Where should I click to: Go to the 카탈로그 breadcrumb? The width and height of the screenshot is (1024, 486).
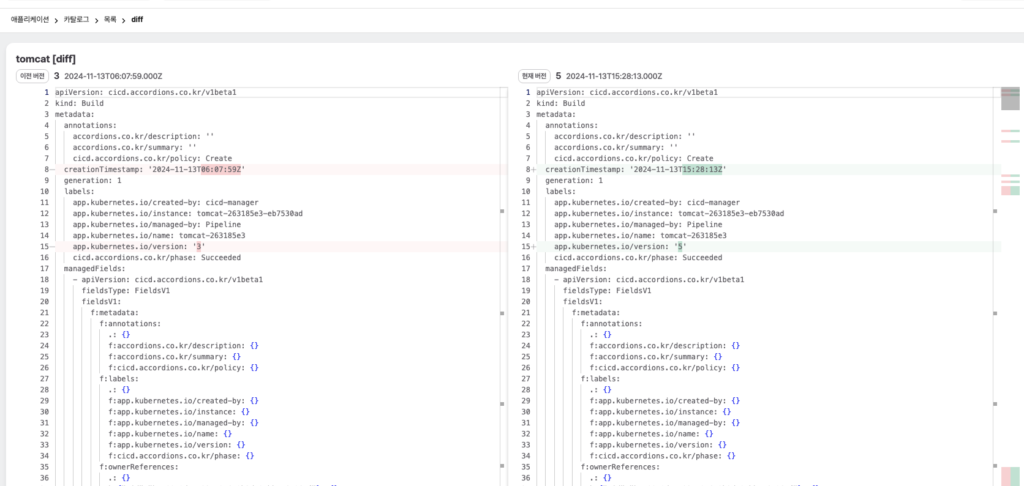pyautogui.click(x=76, y=20)
